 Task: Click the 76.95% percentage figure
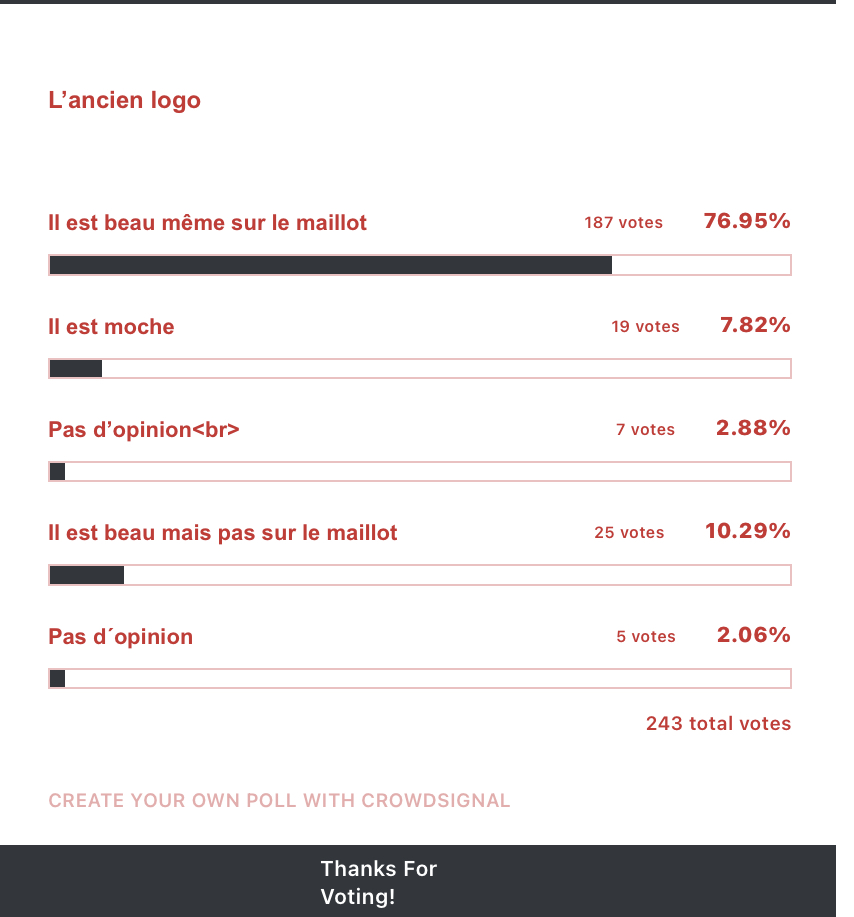point(747,221)
